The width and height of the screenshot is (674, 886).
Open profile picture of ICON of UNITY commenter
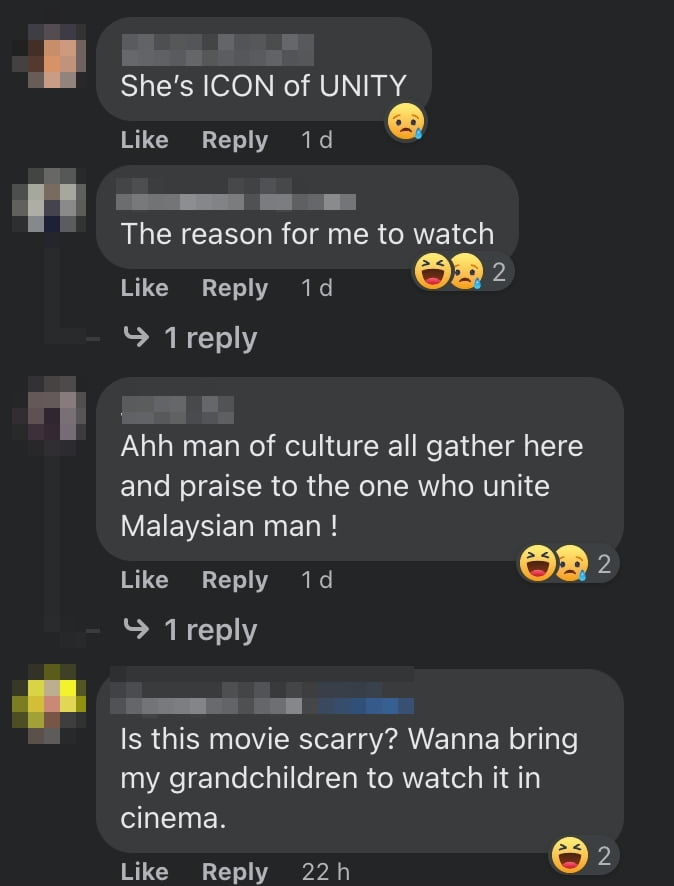click(49, 55)
